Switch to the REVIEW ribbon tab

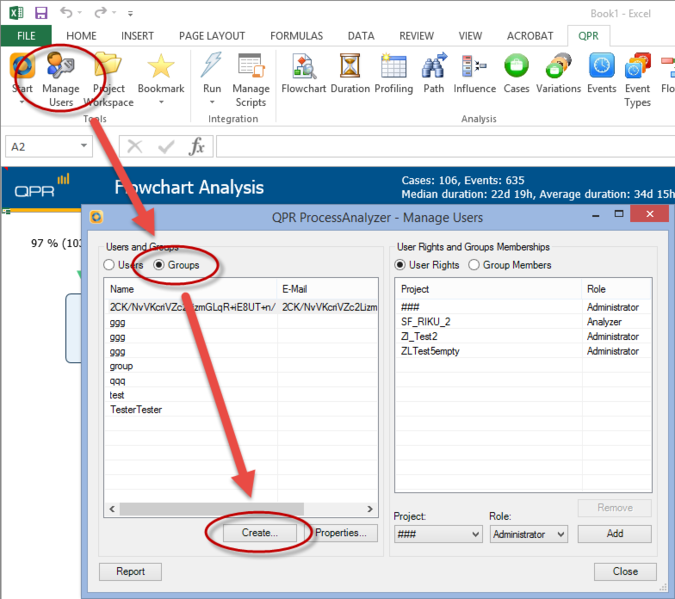[416, 36]
